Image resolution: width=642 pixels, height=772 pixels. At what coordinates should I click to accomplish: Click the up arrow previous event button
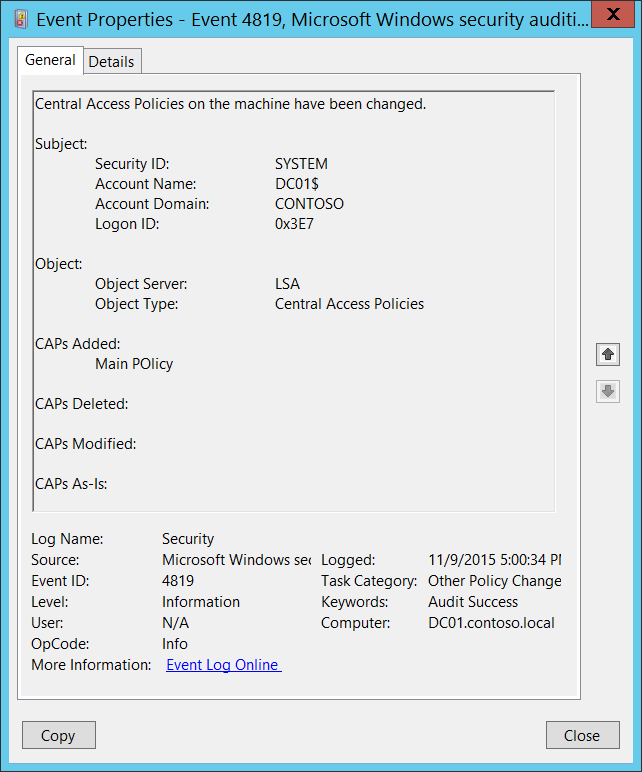point(608,354)
